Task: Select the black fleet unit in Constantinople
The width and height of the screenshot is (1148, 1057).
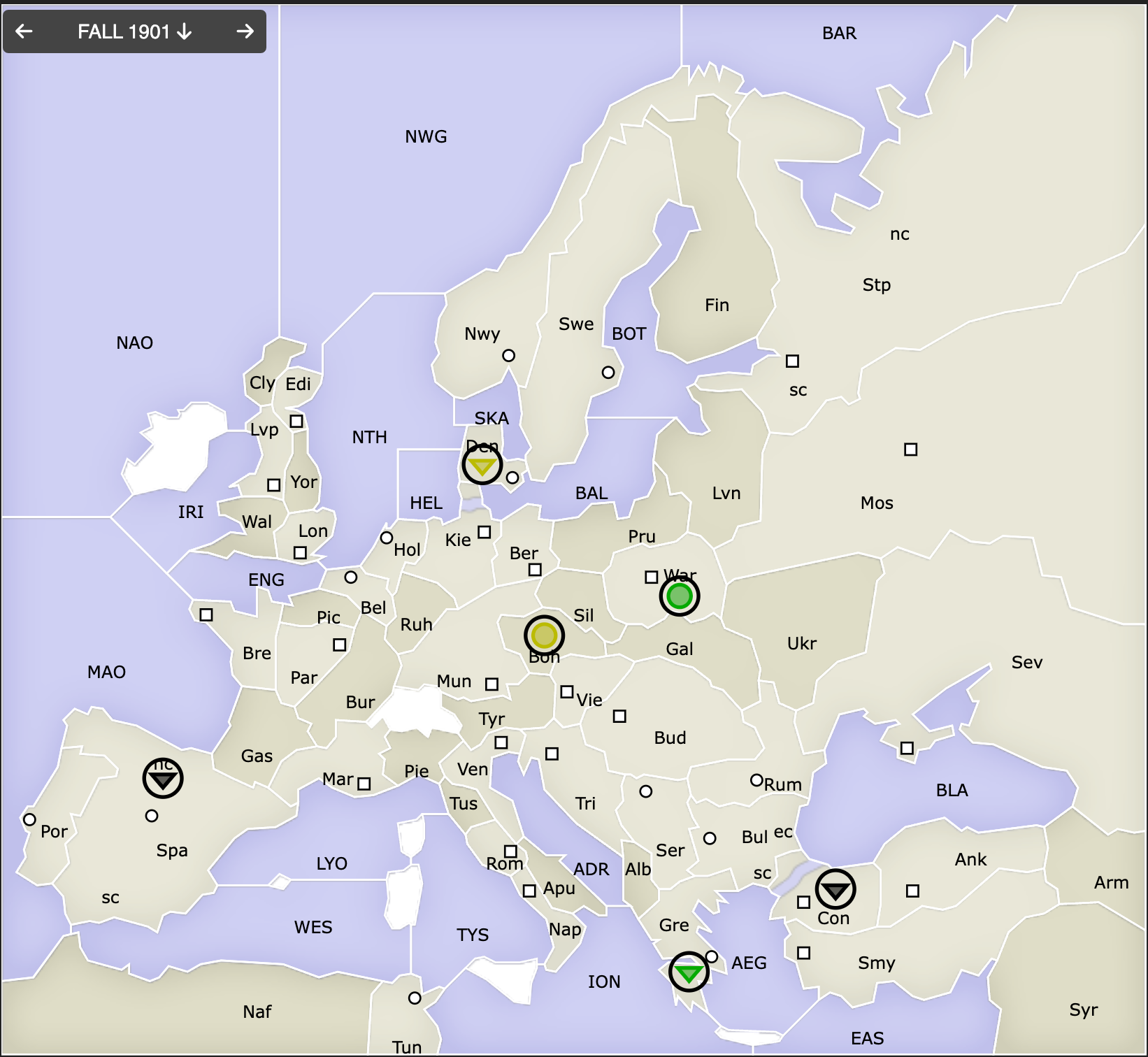Action: click(x=835, y=889)
